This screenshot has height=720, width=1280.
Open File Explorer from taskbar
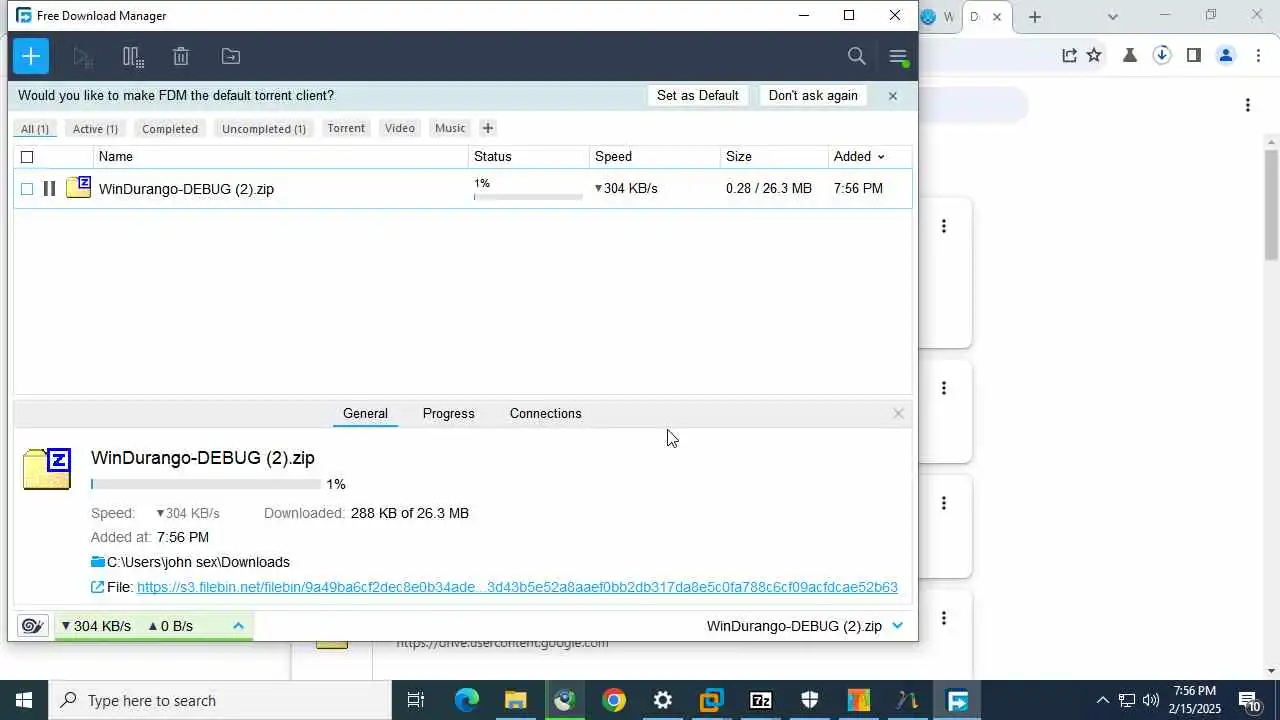(x=516, y=700)
